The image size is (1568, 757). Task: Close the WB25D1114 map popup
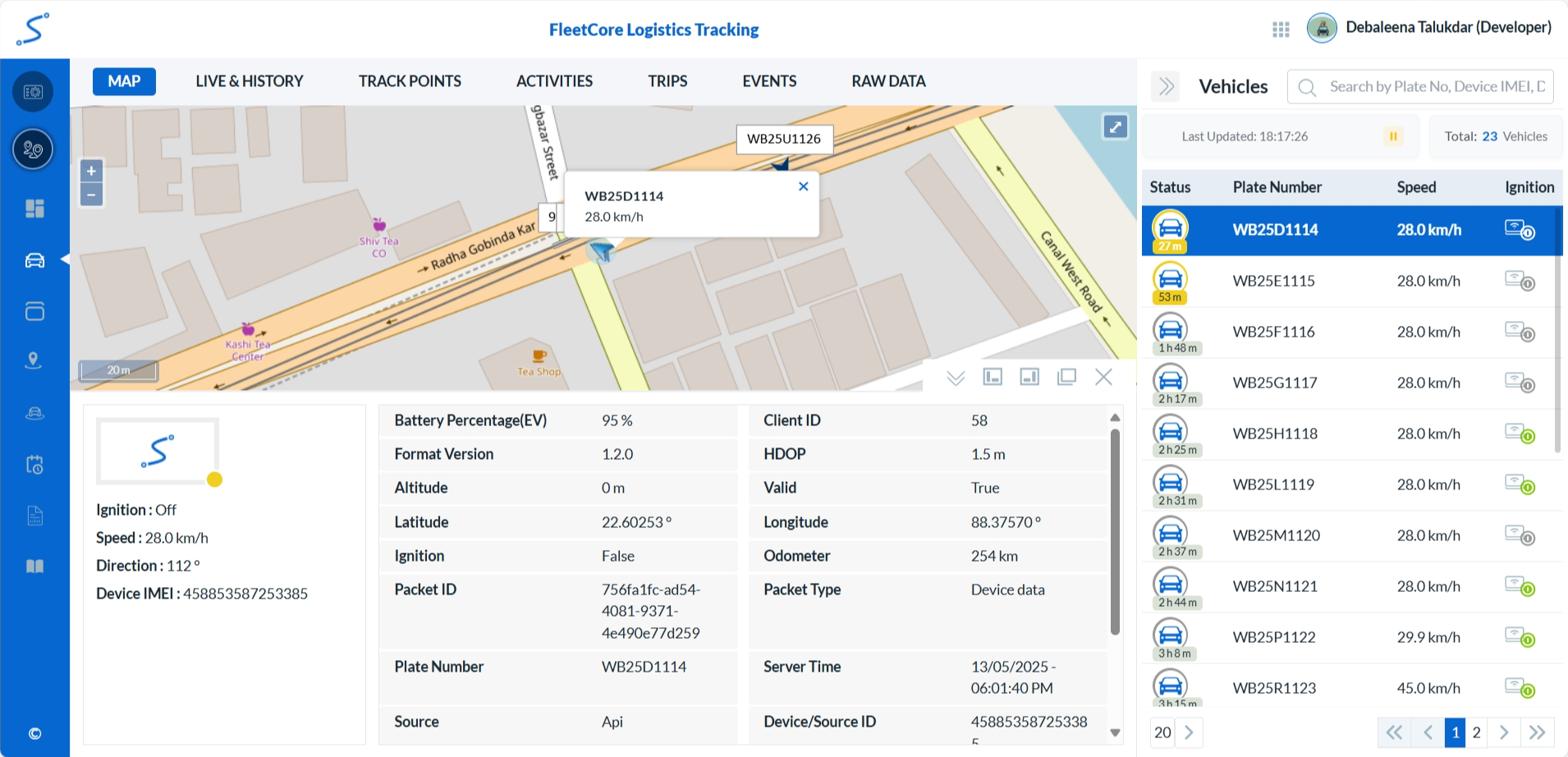tap(803, 186)
